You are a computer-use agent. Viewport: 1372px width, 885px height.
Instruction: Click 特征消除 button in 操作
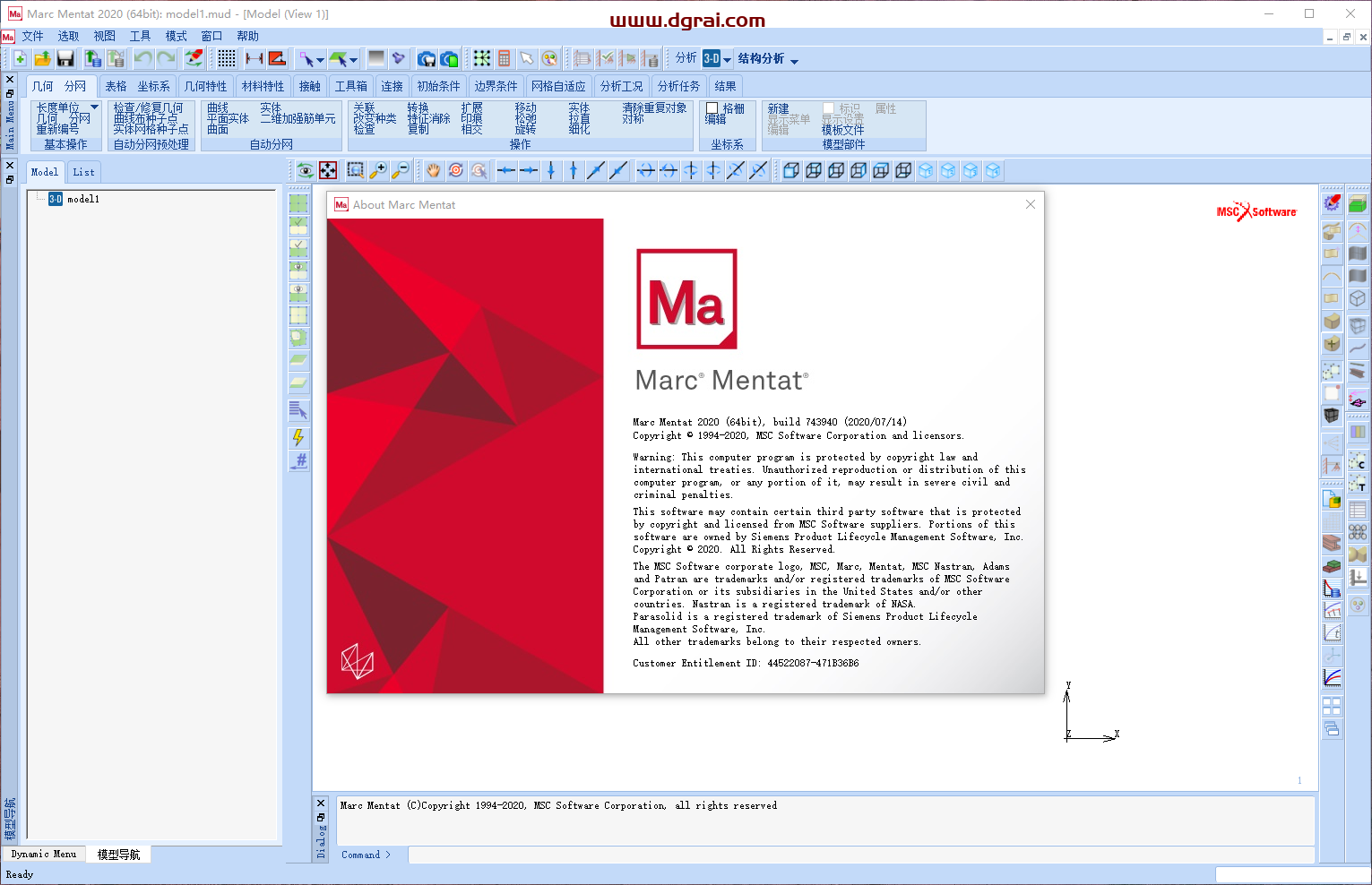point(428,118)
